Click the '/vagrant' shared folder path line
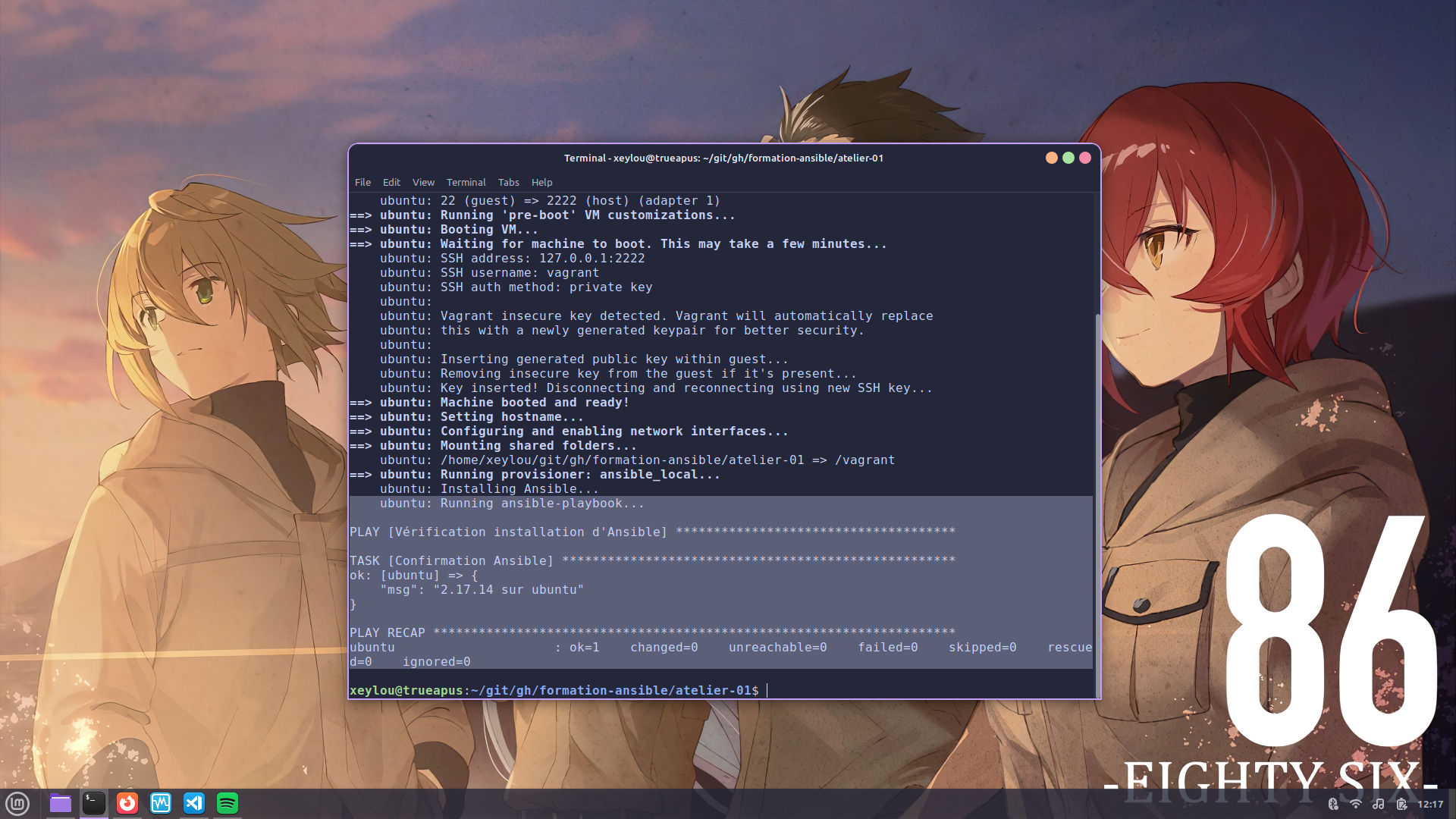Viewport: 1456px width, 819px height. pyautogui.click(x=637, y=460)
